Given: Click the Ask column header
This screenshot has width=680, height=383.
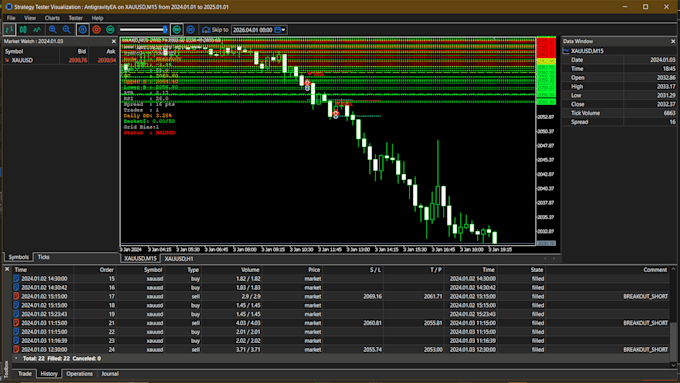Looking at the screenshot, I should tap(111, 51).
